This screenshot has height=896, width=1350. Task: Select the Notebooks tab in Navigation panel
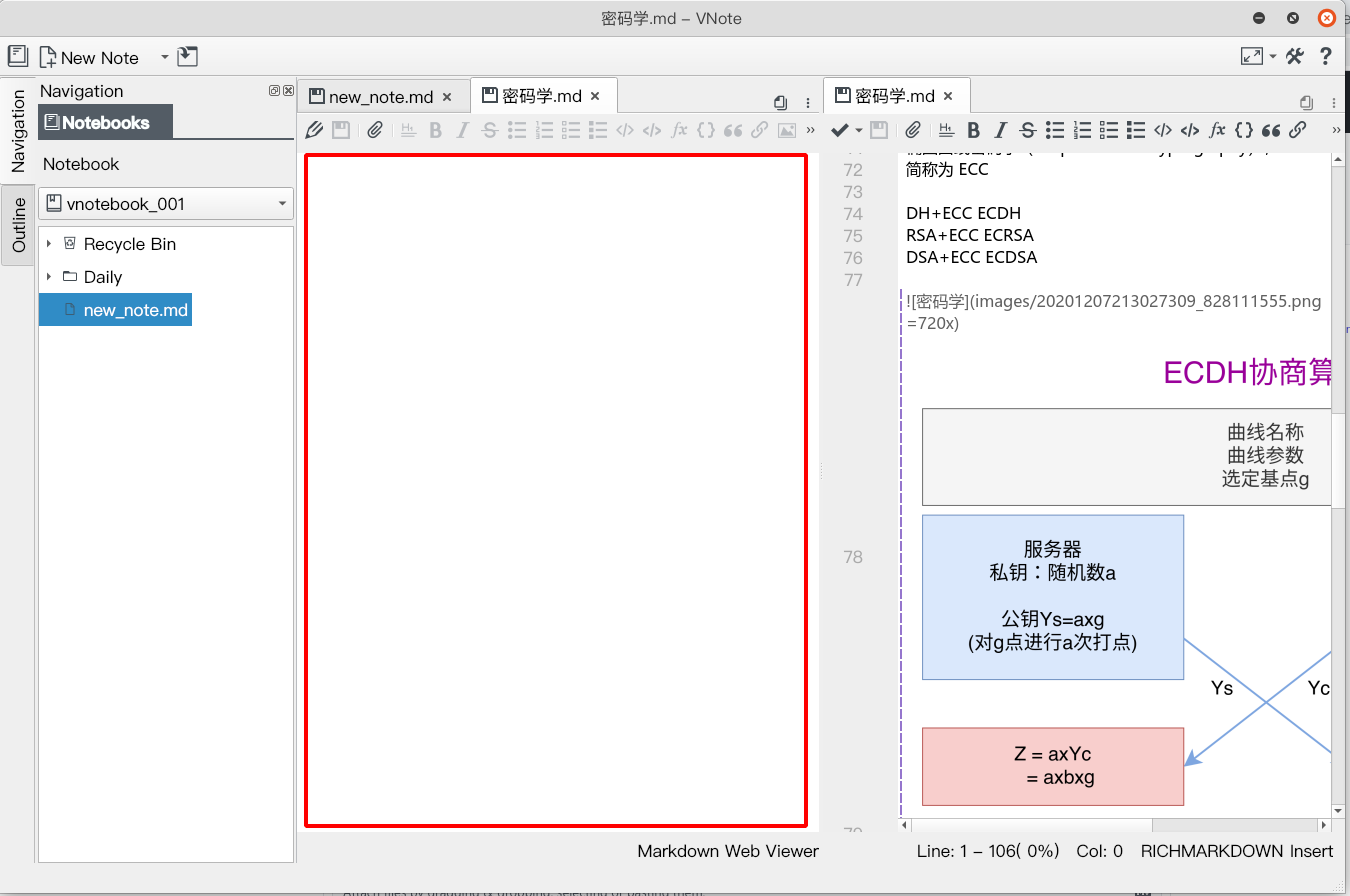[x=105, y=123]
